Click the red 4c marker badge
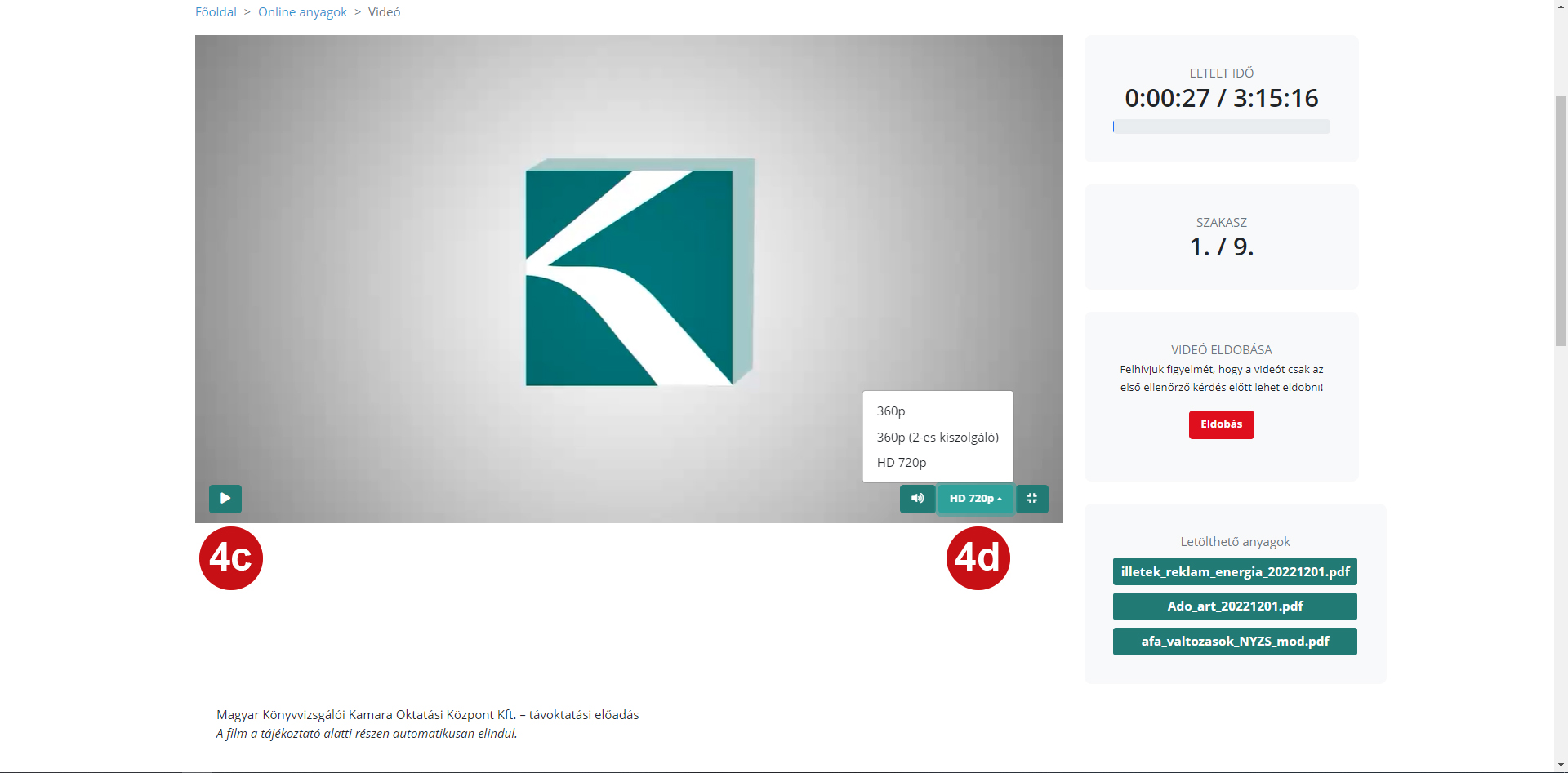The image size is (1568, 773). pyautogui.click(x=231, y=558)
